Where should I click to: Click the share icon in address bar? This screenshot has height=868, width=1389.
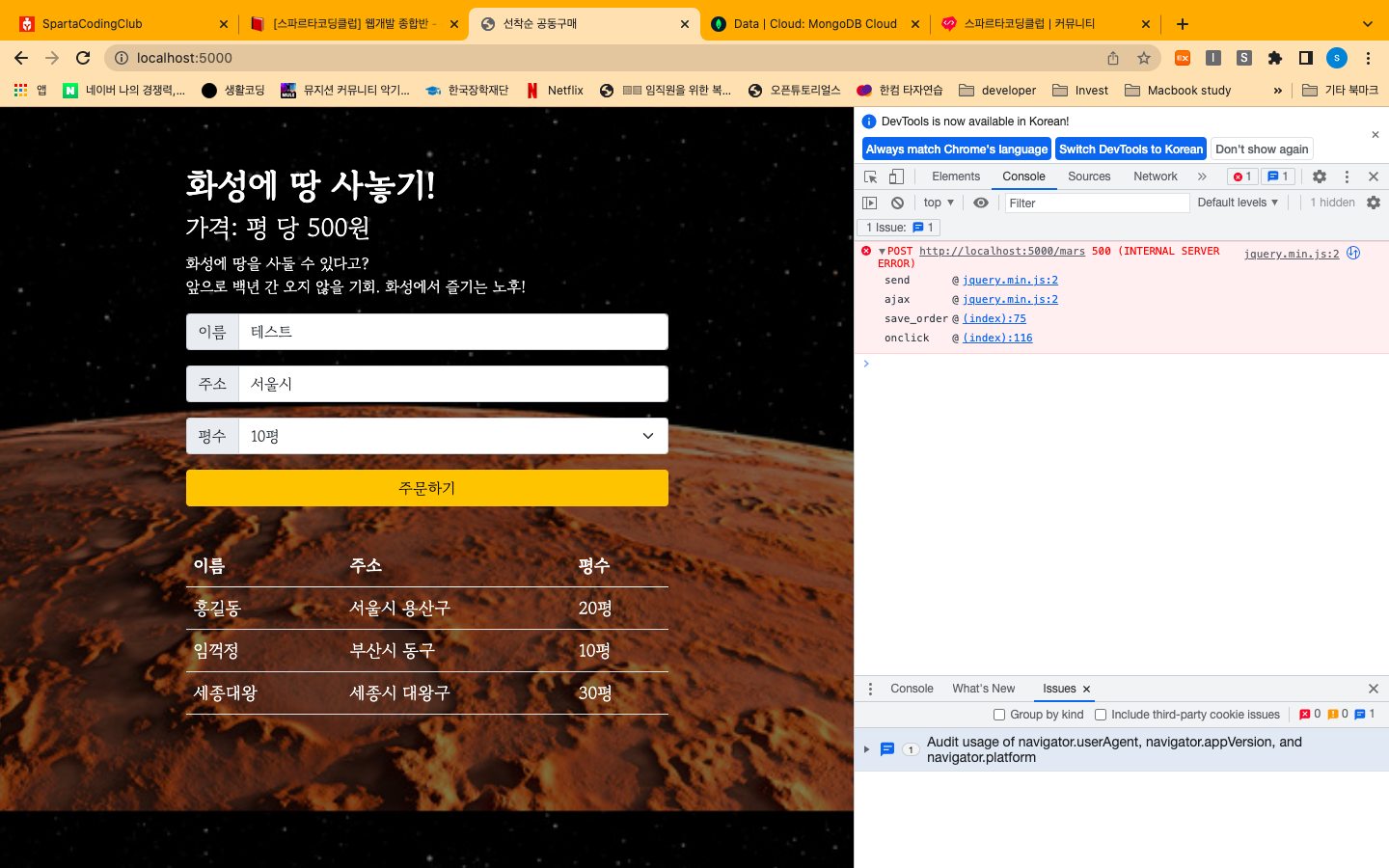[x=1113, y=58]
